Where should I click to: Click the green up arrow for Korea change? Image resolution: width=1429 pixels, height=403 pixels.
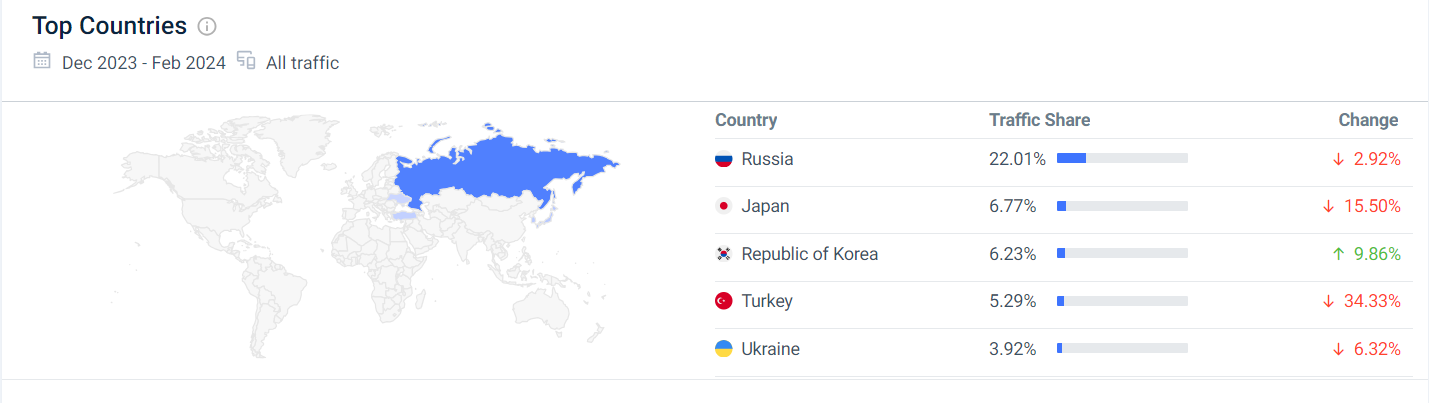(x=1338, y=254)
